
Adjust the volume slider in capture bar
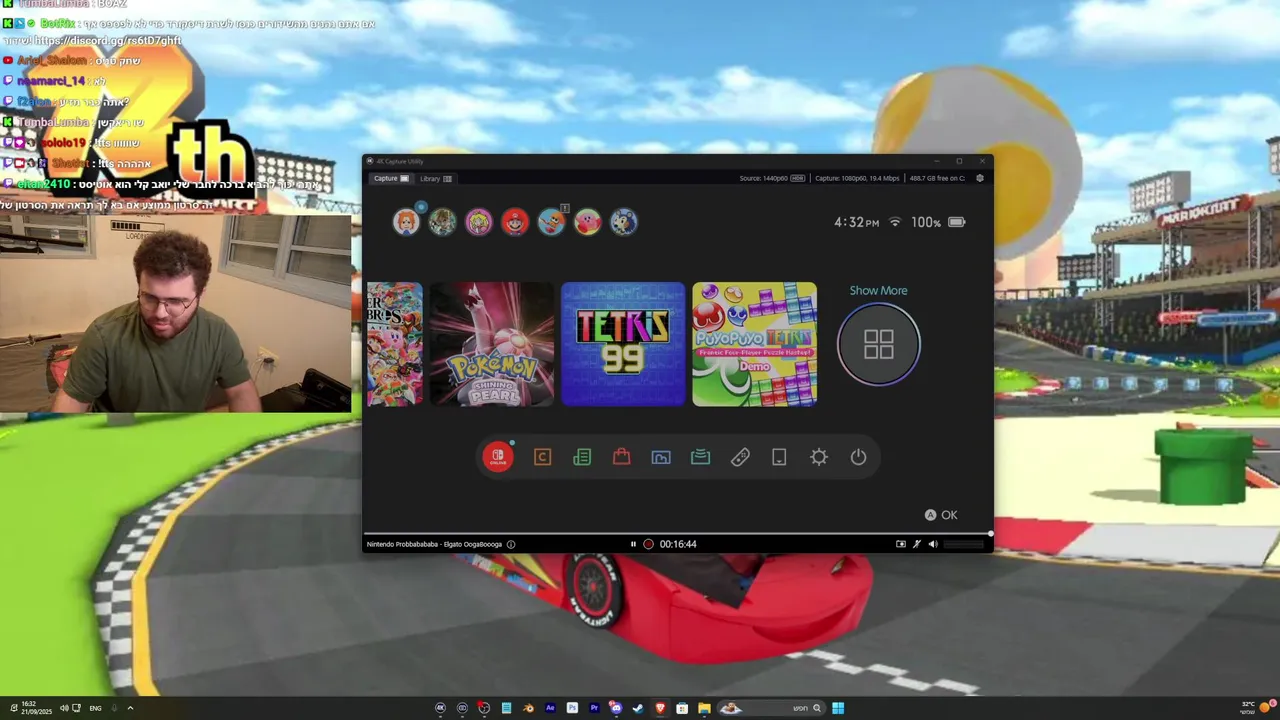coord(964,544)
